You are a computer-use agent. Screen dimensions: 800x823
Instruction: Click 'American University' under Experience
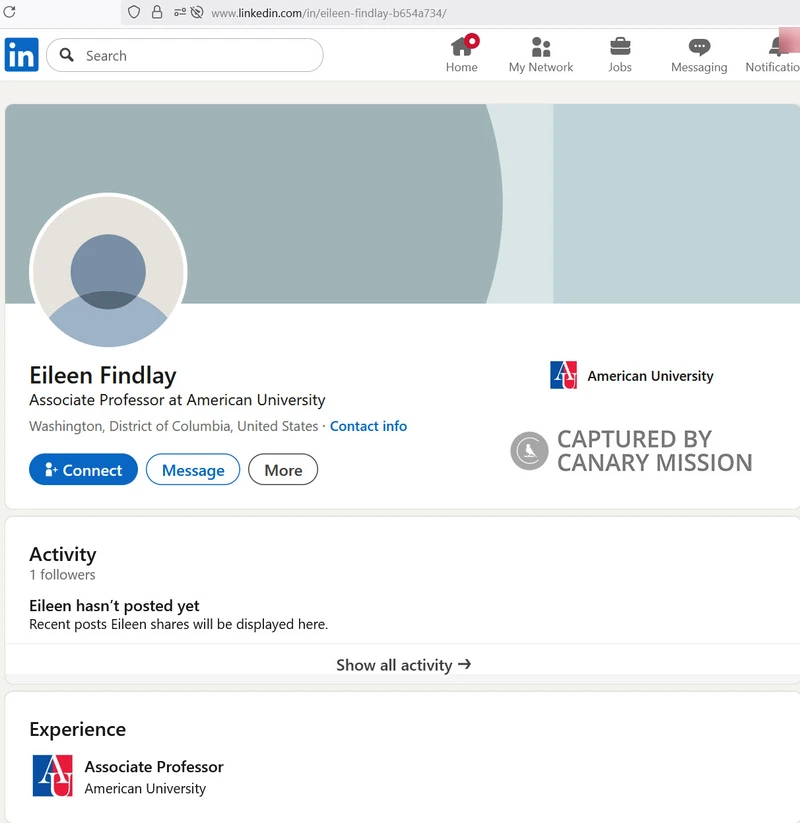(x=145, y=788)
